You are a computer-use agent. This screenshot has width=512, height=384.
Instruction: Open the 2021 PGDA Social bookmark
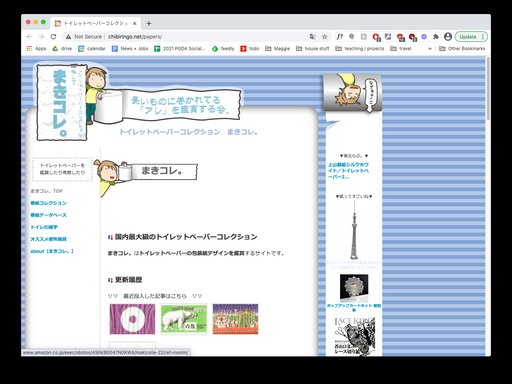179,49
